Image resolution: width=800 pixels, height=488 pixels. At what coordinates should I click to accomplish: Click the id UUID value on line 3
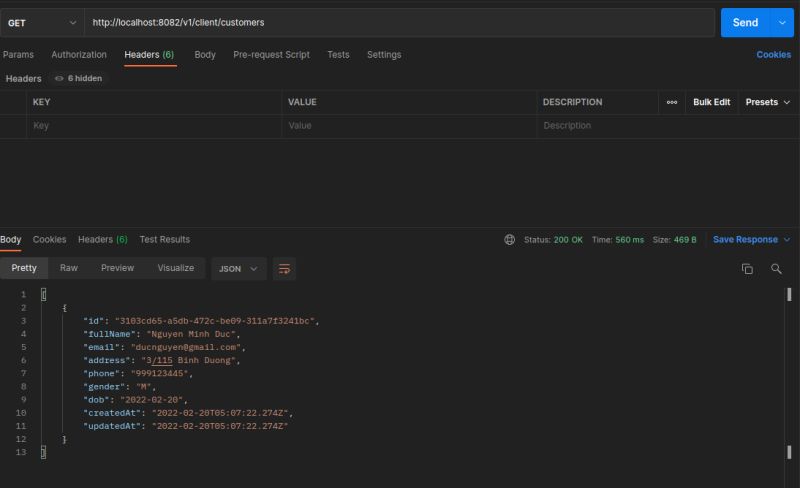coord(214,321)
